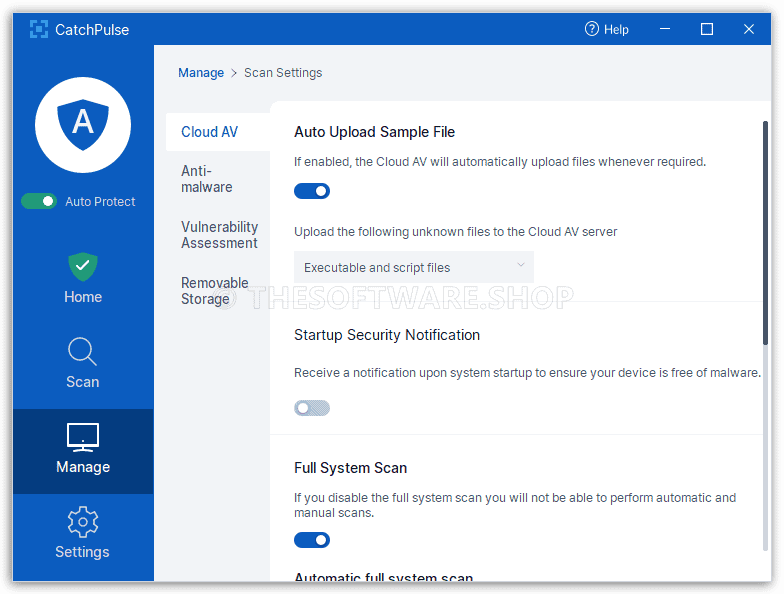
Task: Enable Startup Security Notification toggle
Action: pyautogui.click(x=312, y=408)
